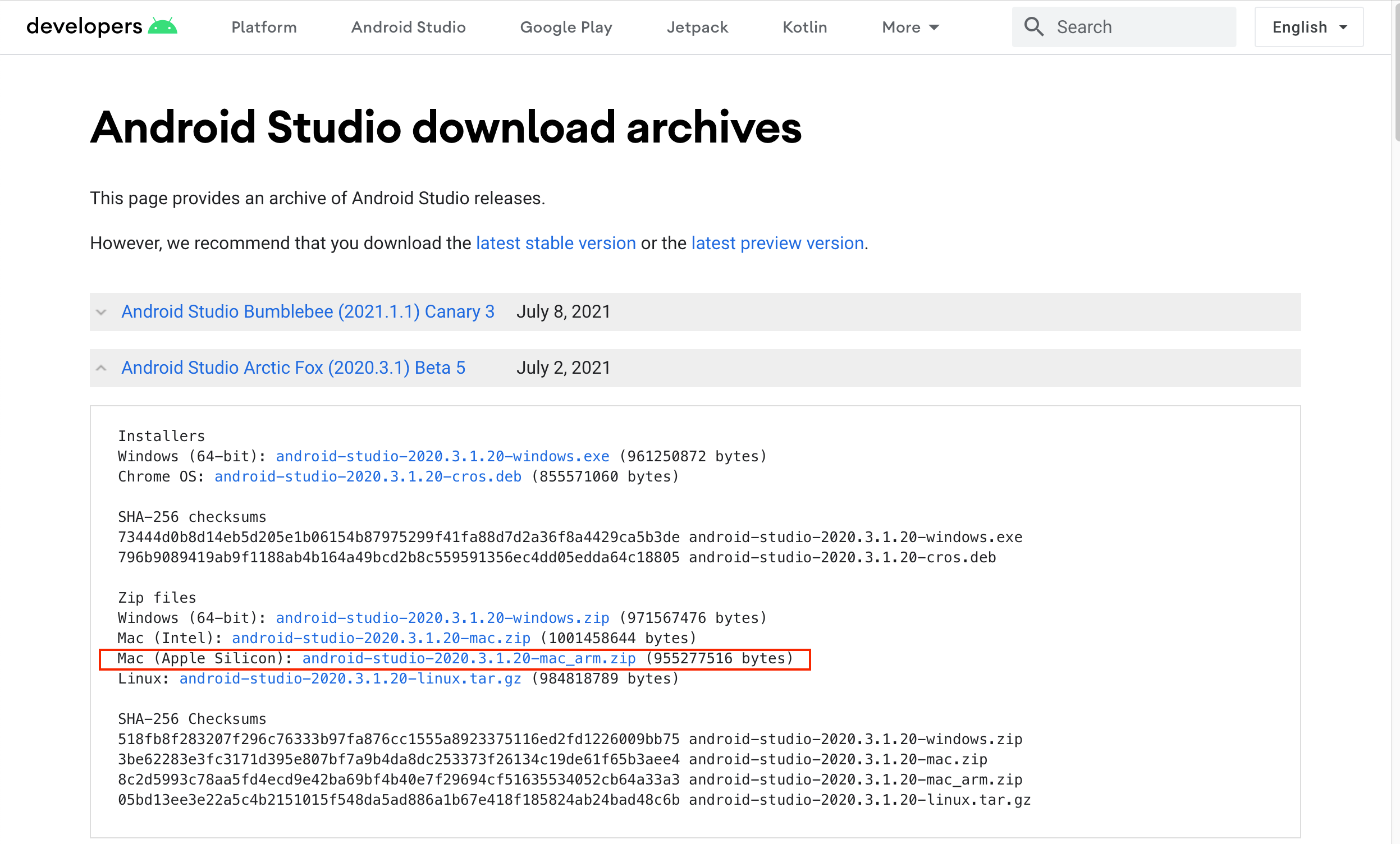The width and height of the screenshot is (1400, 844).
Task: Open the Android Studio nav item
Action: (408, 27)
